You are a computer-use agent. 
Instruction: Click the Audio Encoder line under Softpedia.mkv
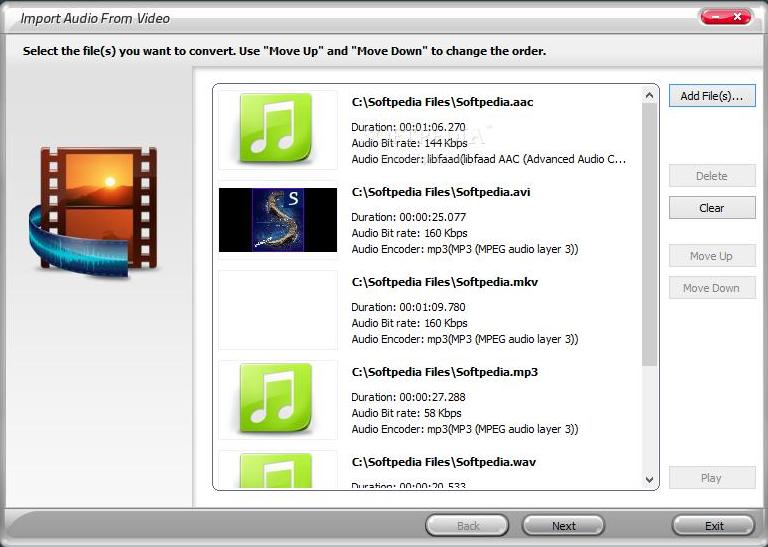[x=465, y=339]
